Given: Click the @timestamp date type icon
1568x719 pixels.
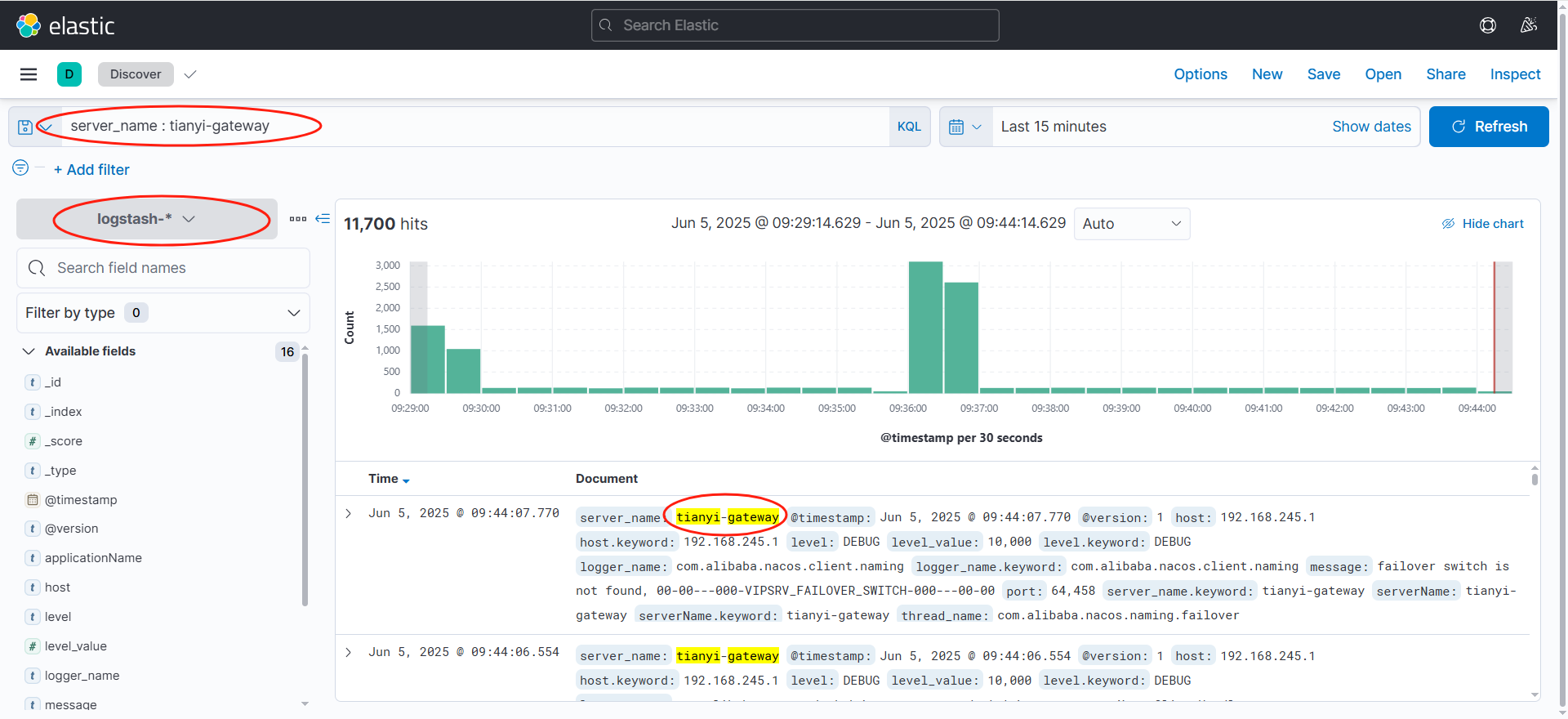Looking at the screenshot, I should tap(33, 500).
